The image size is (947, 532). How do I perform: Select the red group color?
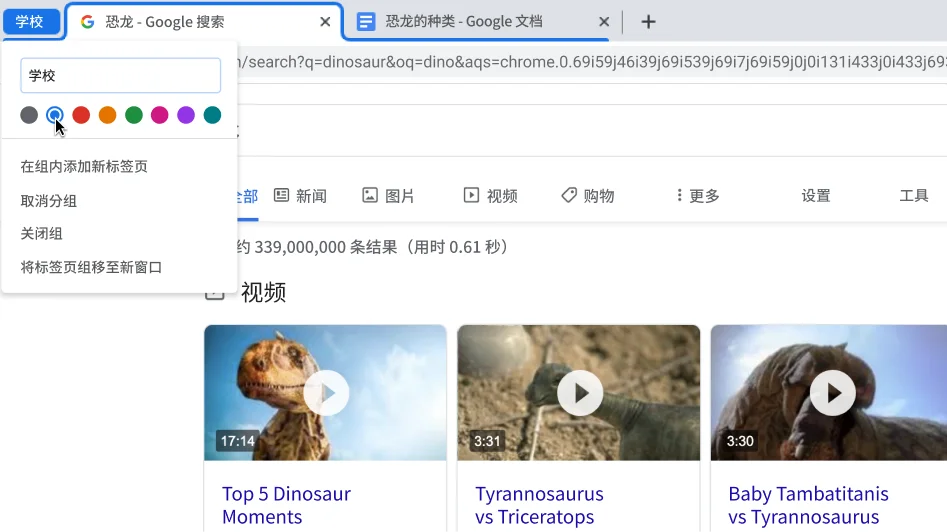coord(81,115)
